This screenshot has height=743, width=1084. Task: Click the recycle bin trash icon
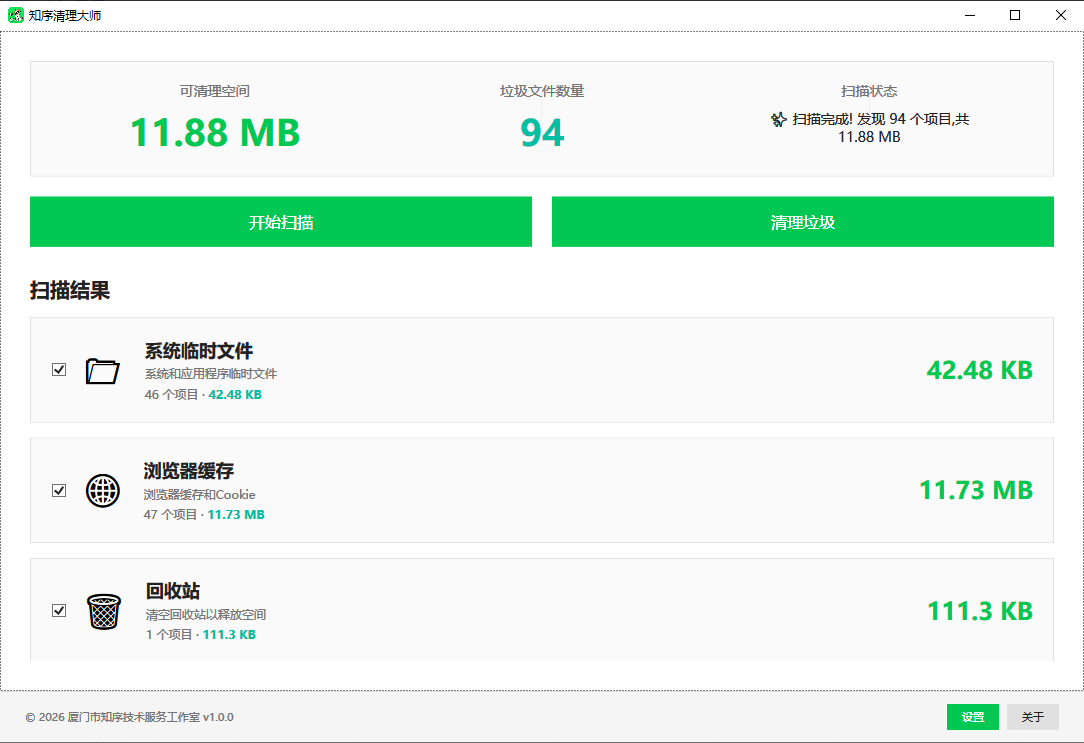[x=103, y=611]
